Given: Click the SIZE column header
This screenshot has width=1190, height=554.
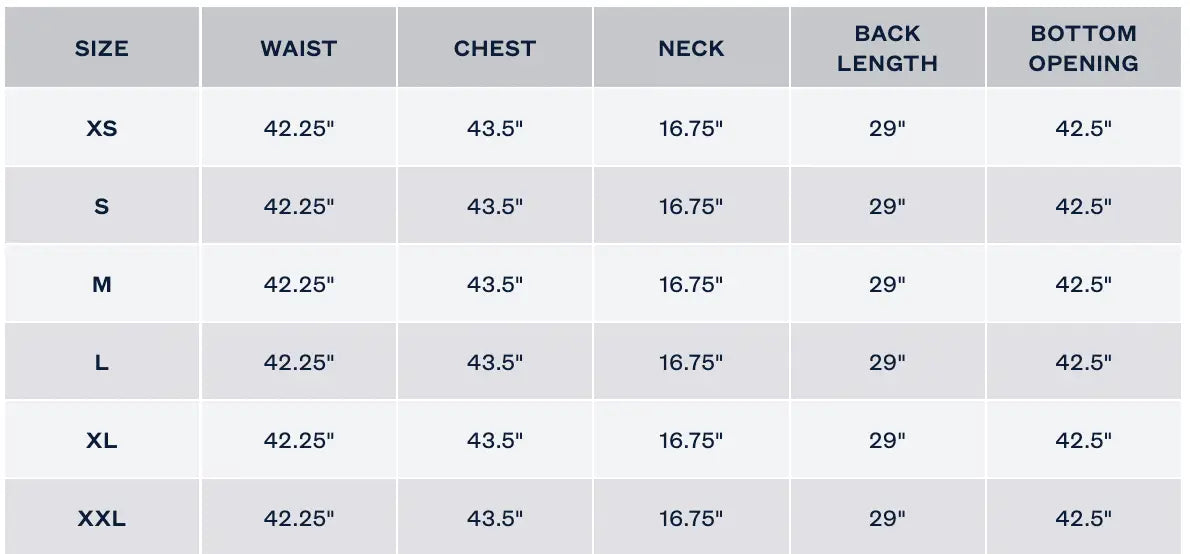Looking at the screenshot, I should tap(101, 48).
